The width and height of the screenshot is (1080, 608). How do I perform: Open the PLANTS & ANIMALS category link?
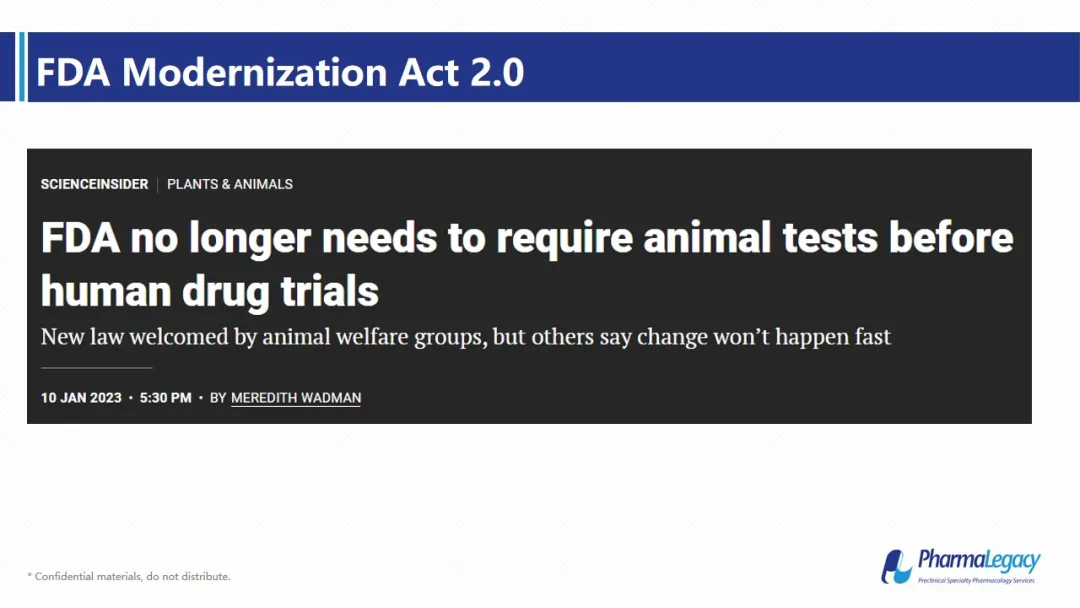[x=230, y=185]
